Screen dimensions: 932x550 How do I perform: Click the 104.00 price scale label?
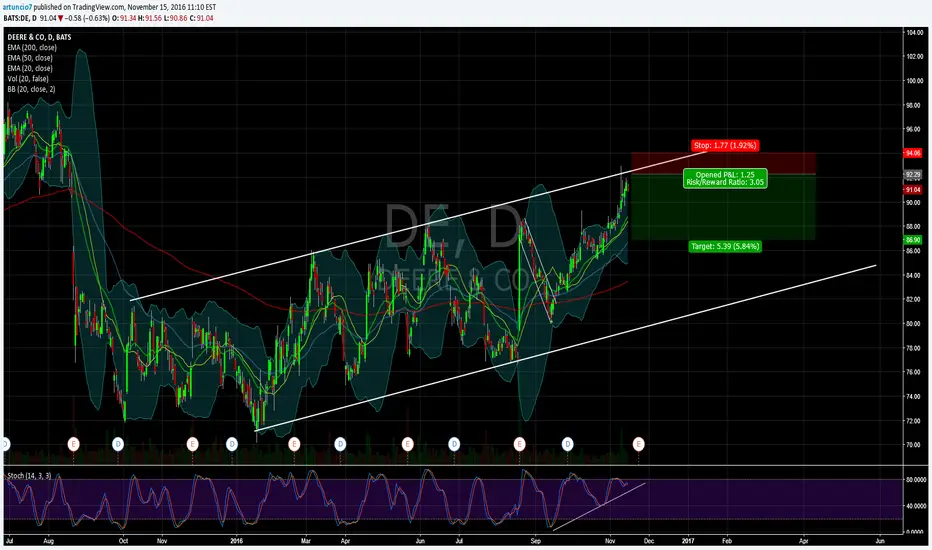[x=914, y=32]
